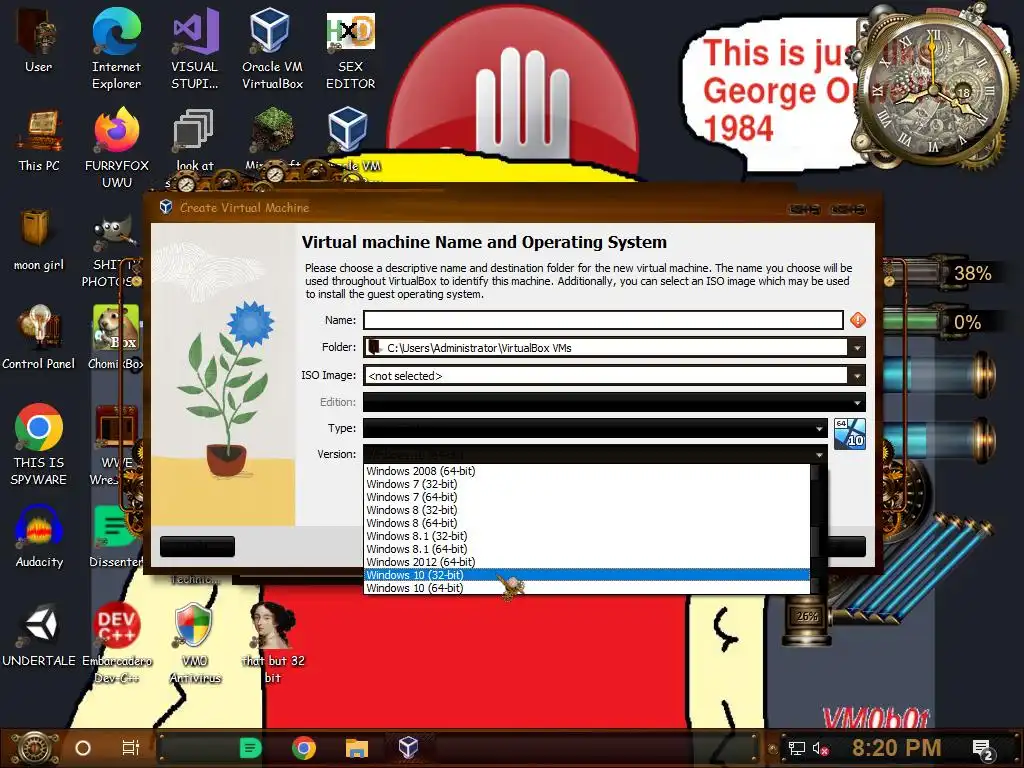Image resolution: width=1024 pixels, height=768 pixels.
Task: Select Windows 10 (32-bit) option
Action: pos(587,575)
